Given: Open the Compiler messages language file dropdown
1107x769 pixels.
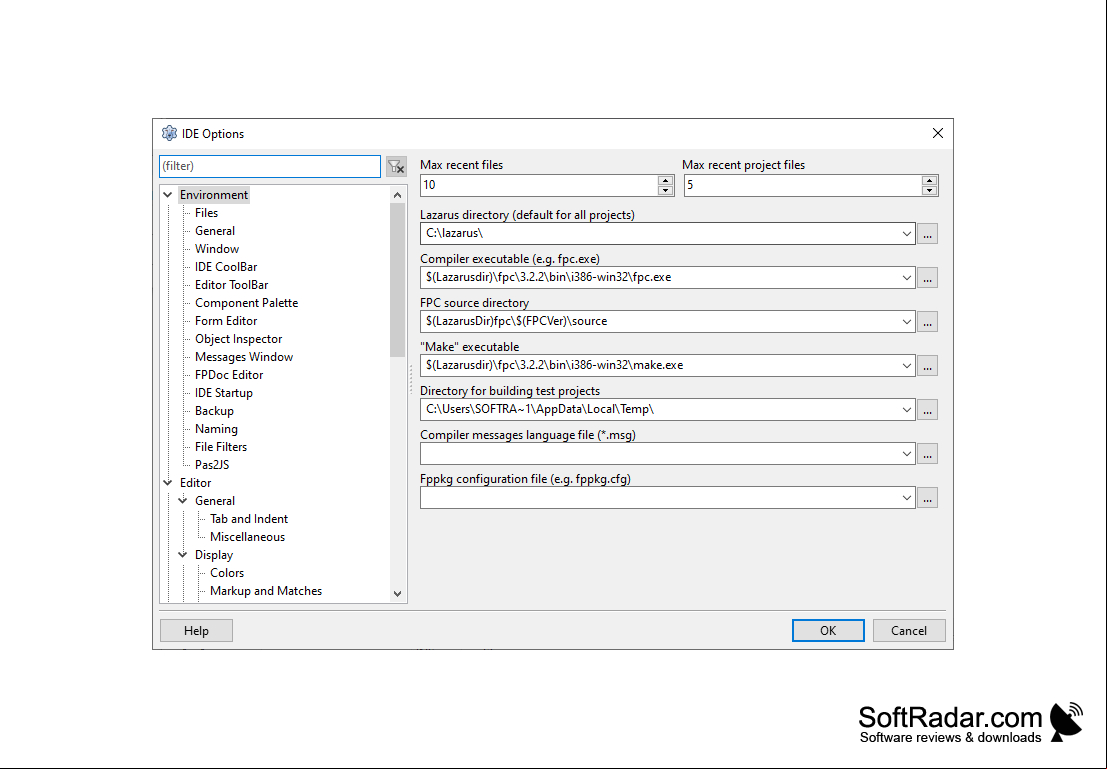Looking at the screenshot, I should click(x=906, y=454).
